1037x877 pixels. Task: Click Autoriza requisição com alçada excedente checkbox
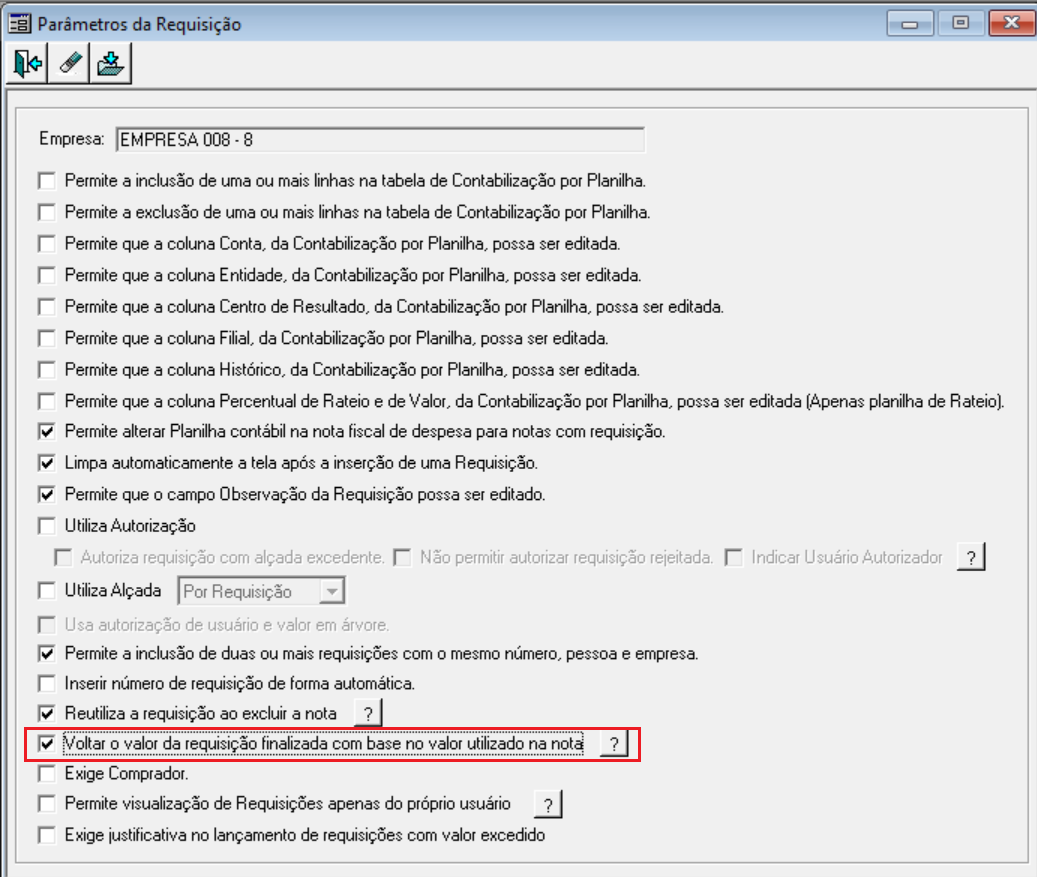pos(63,558)
